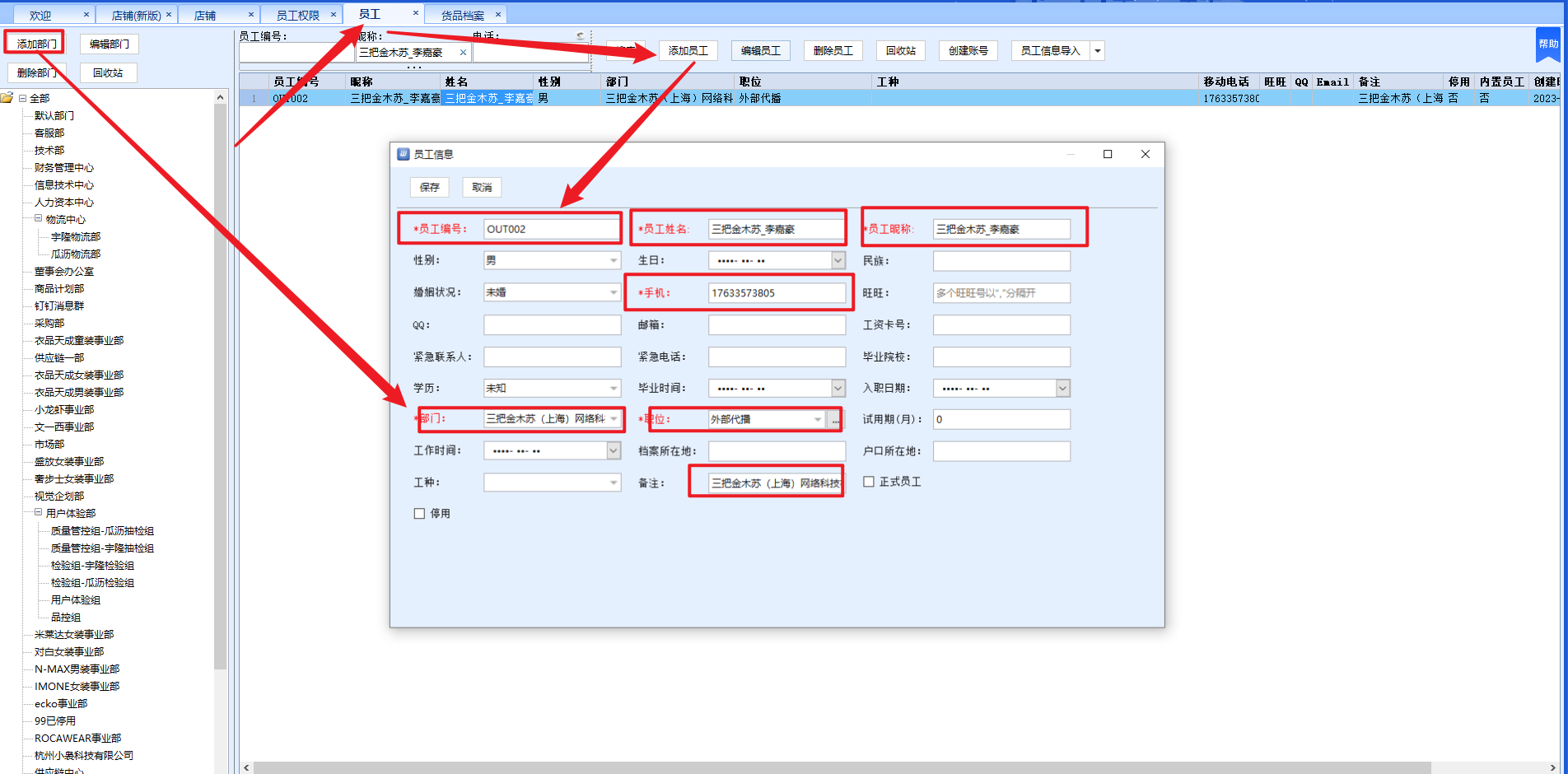Collapse the 物流中心 tree node
1568x774 pixels.
pyautogui.click(x=38, y=219)
